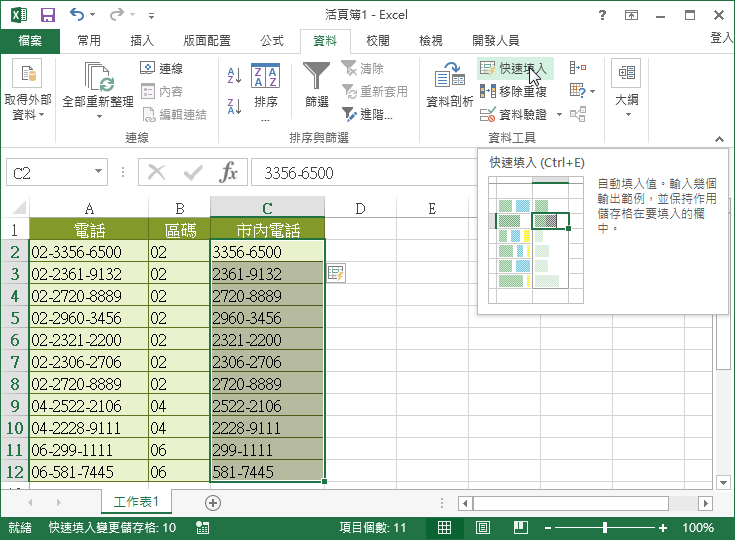Click the Save icon in quick access toolbar
Image resolution: width=735 pixels, height=540 pixels.
pos(47,15)
